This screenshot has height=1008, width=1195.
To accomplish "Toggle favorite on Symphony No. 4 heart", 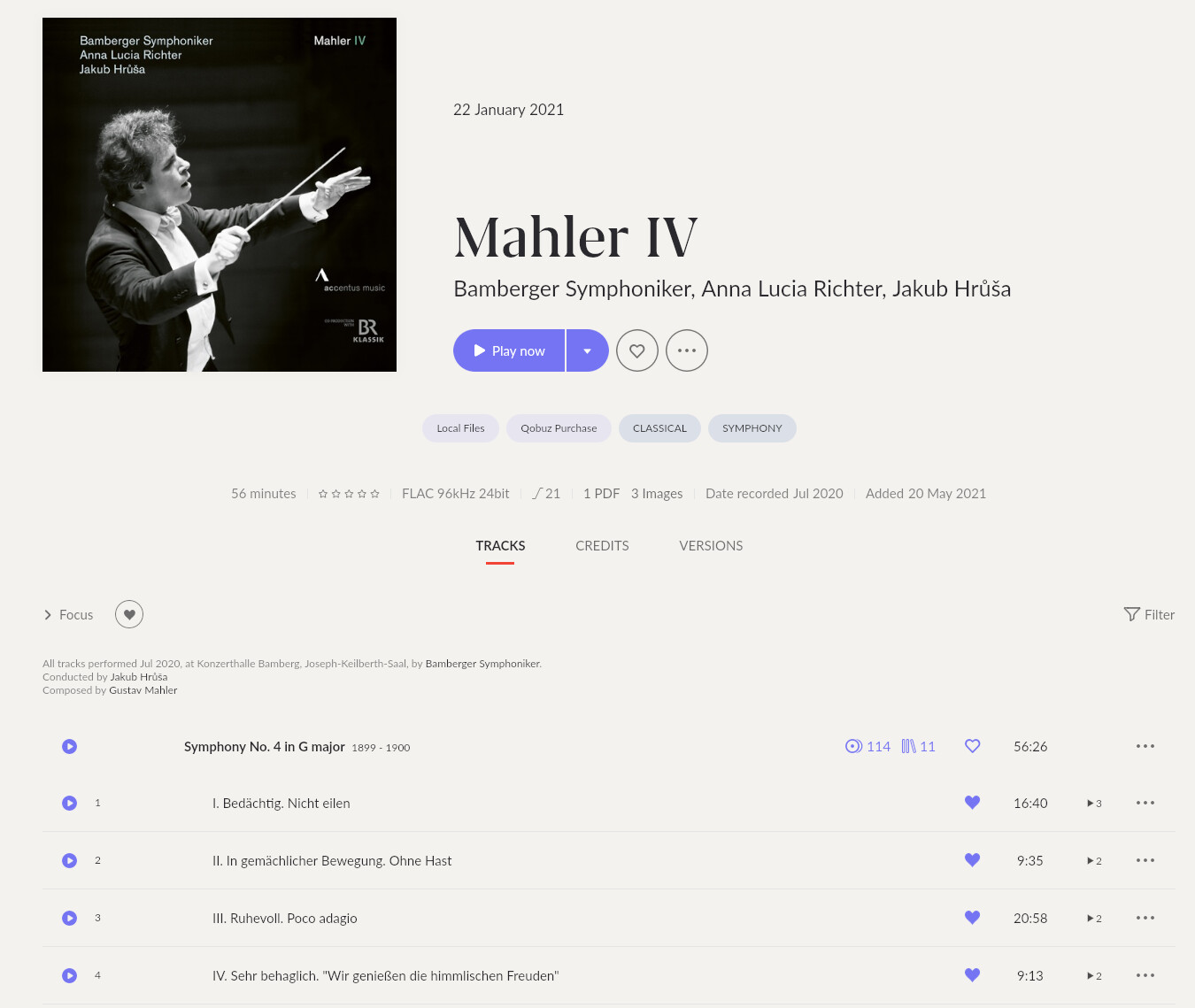I will (x=972, y=746).
